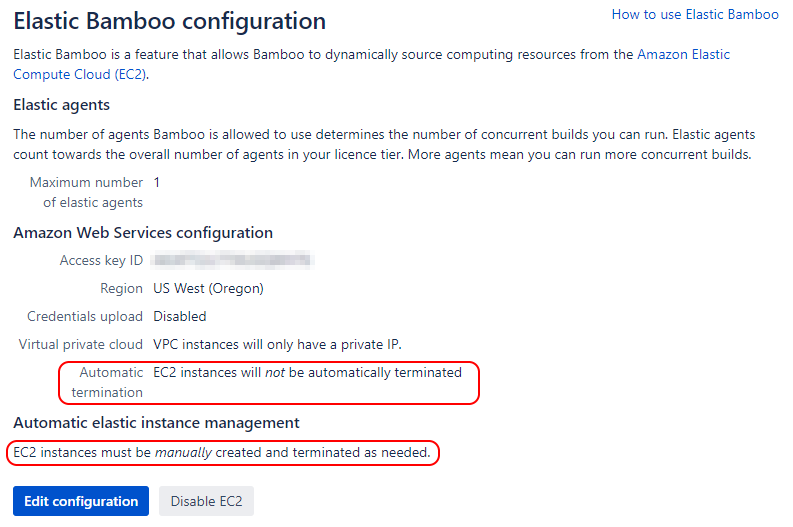This screenshot has width=793, height=527.
Task: Click the VPC instances private IP text
Action: point(277,344)
